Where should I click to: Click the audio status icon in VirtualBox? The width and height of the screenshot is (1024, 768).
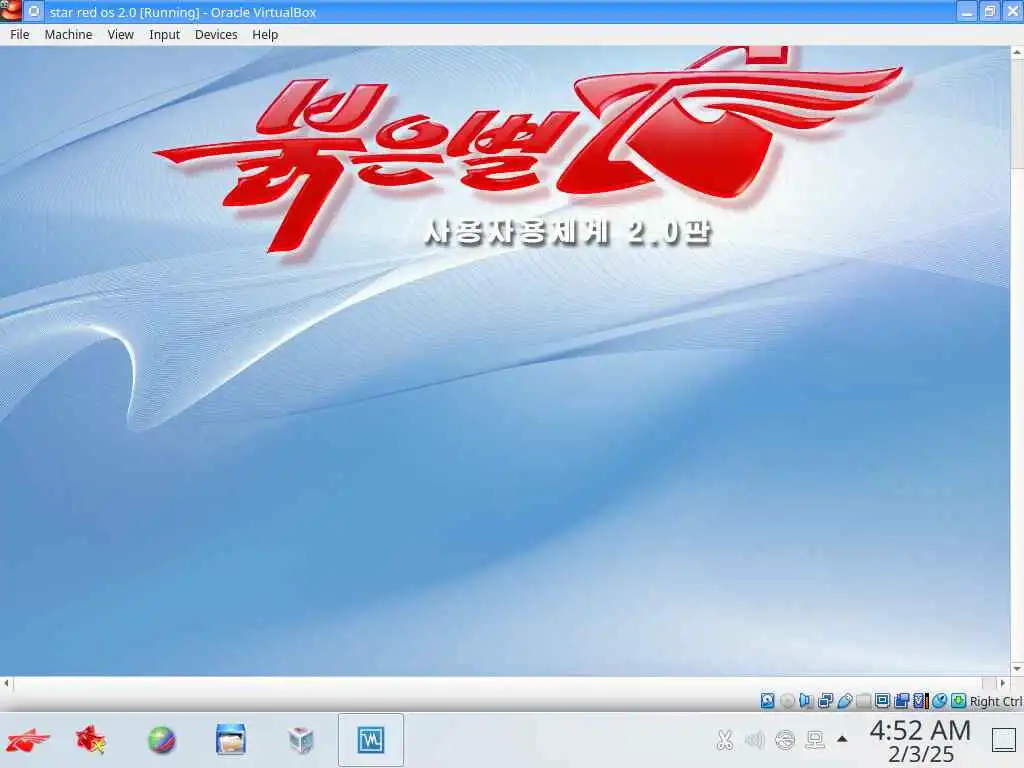806,701
